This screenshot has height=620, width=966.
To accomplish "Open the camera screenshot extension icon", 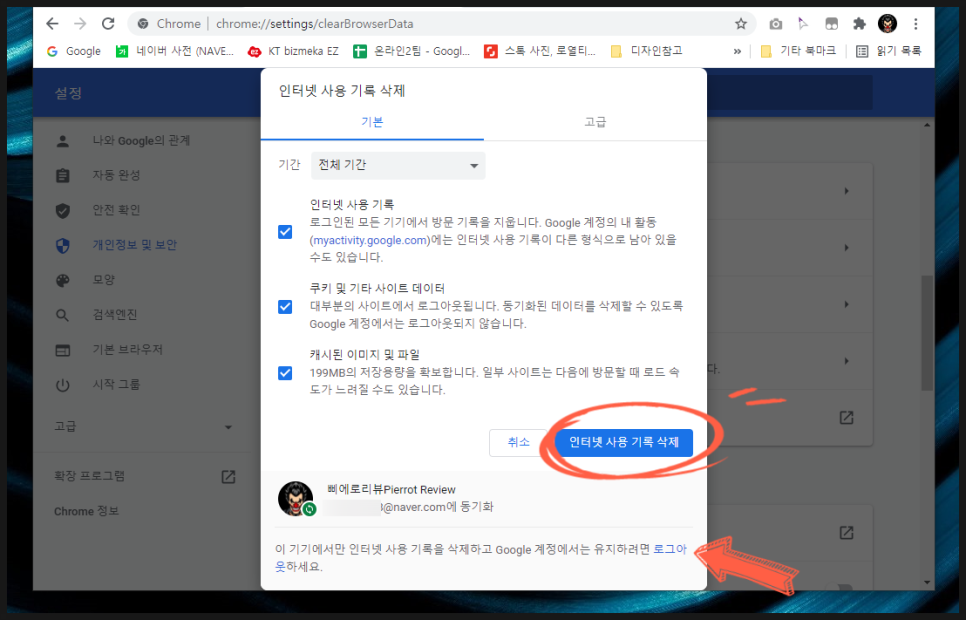I will (x=776, y=24).
